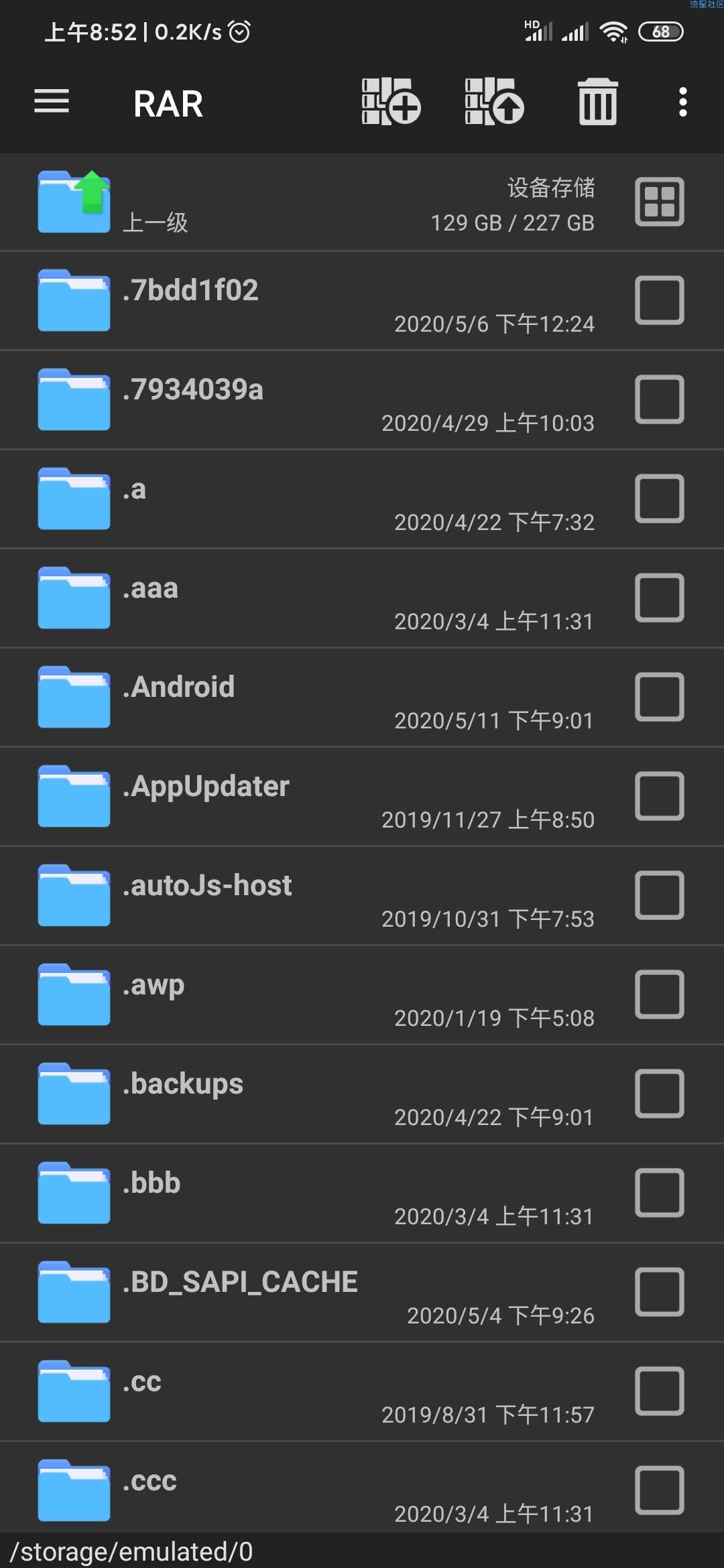Tap the trash delete icon

coord(598,102)
